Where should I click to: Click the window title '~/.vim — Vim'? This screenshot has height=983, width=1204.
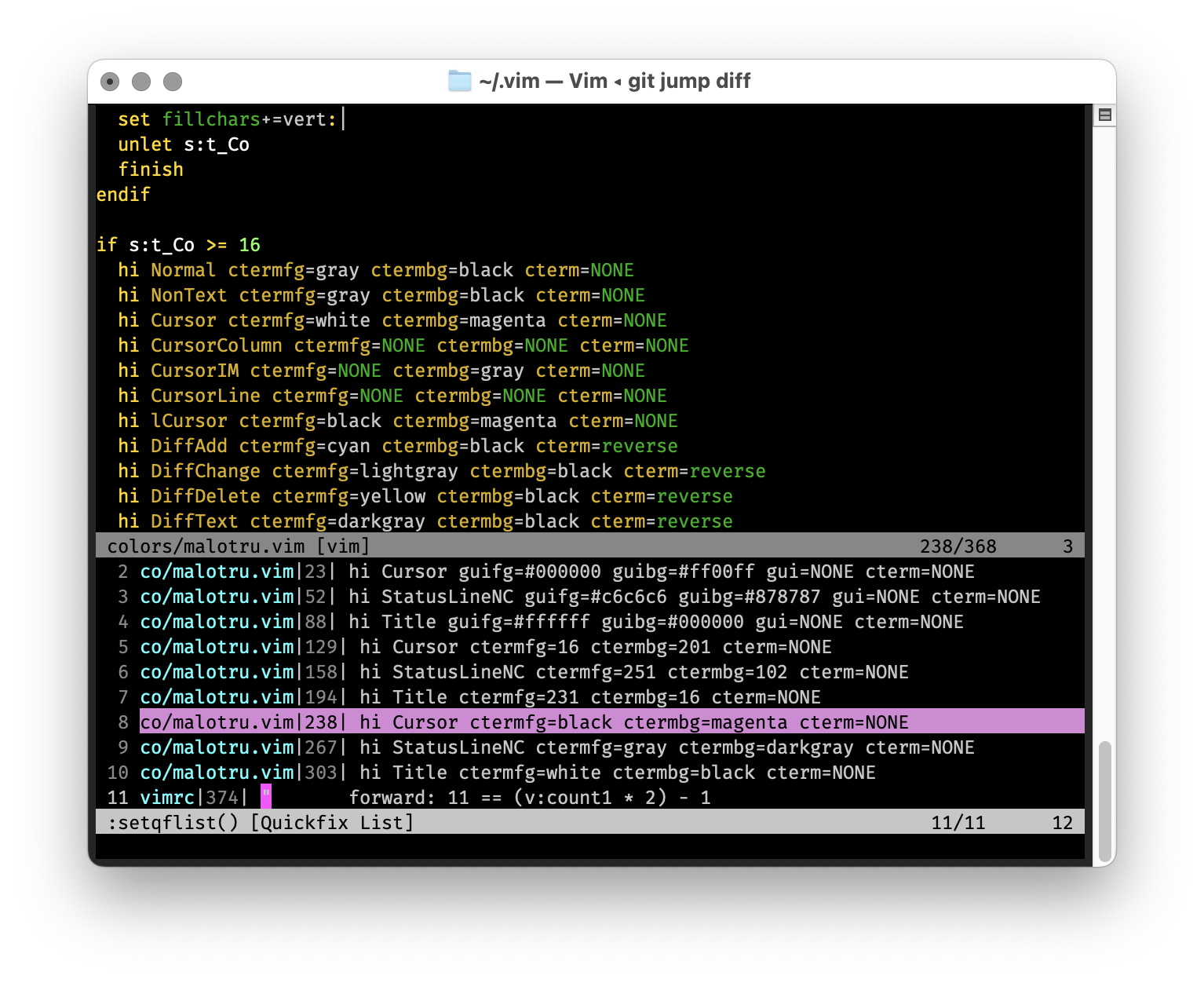pos(543,81)
